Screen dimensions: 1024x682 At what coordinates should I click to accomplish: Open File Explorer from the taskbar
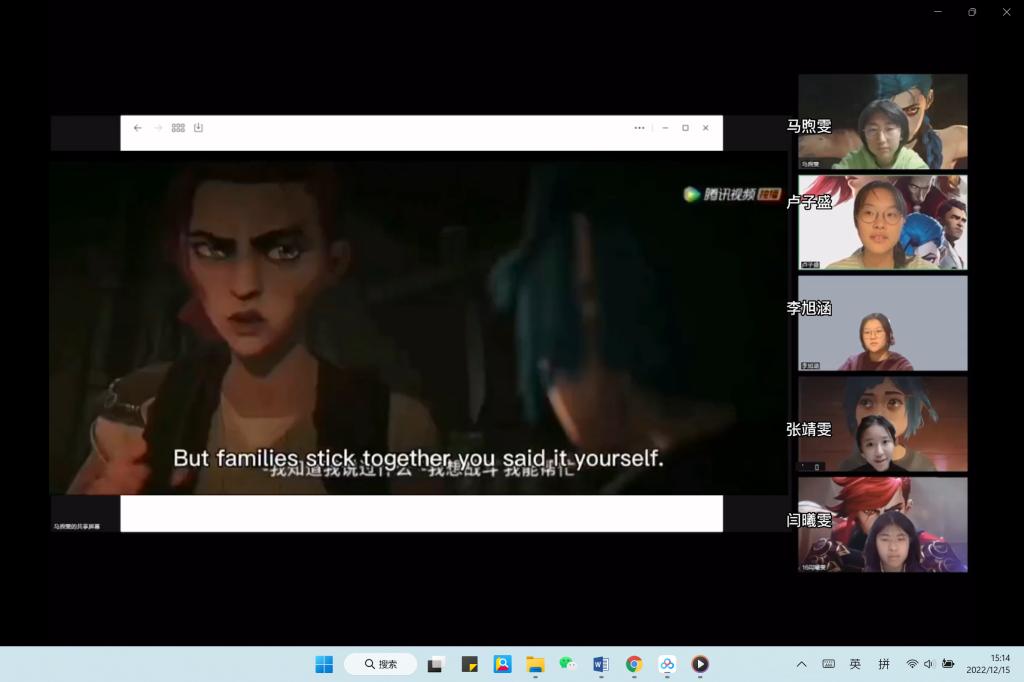(535, 664)
